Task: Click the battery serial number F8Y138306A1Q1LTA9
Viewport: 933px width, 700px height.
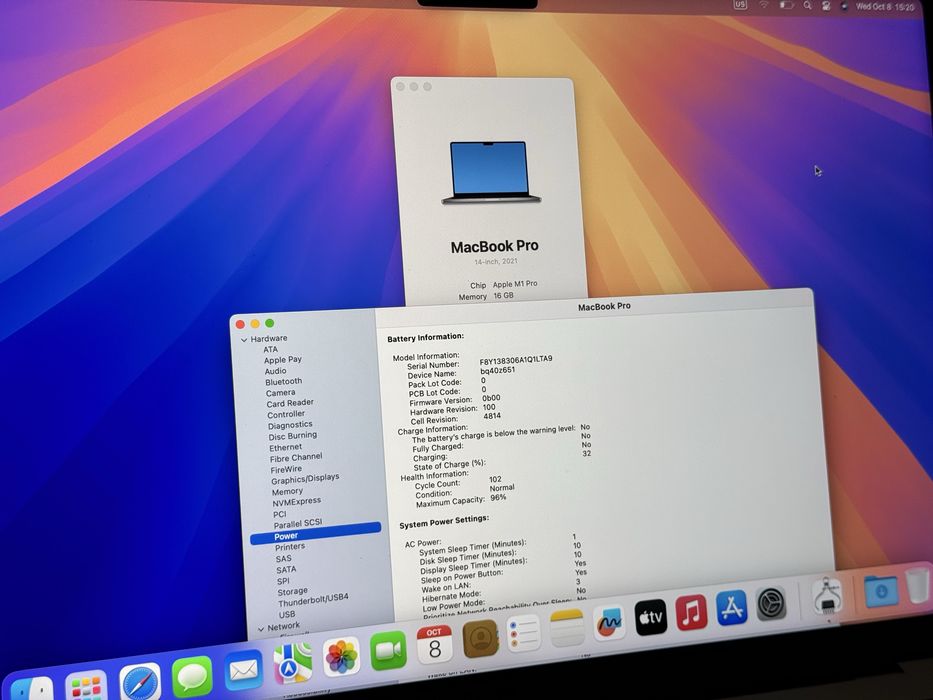Action: point(516,360)
